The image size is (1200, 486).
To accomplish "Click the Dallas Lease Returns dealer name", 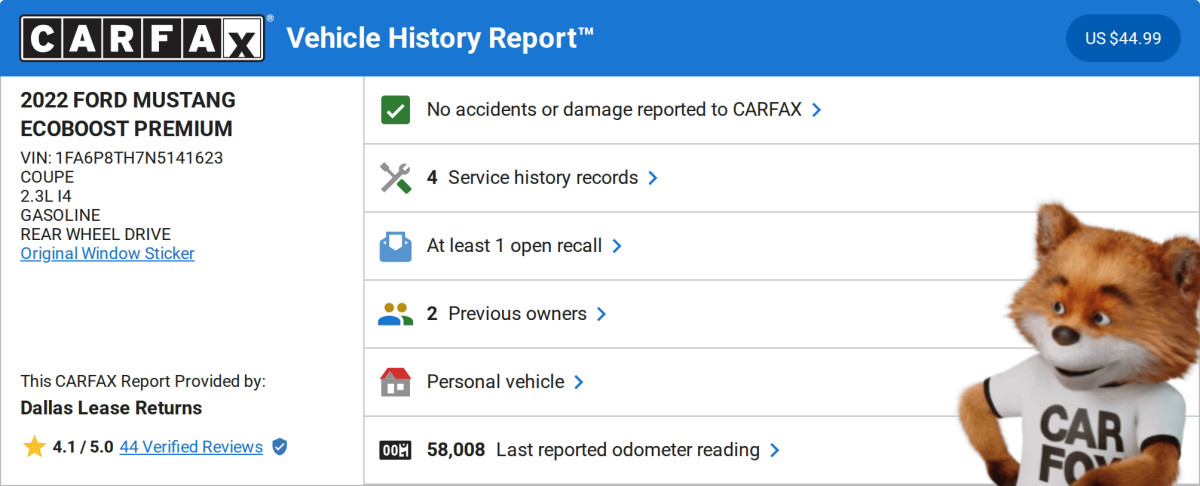I will click(111, 408).
